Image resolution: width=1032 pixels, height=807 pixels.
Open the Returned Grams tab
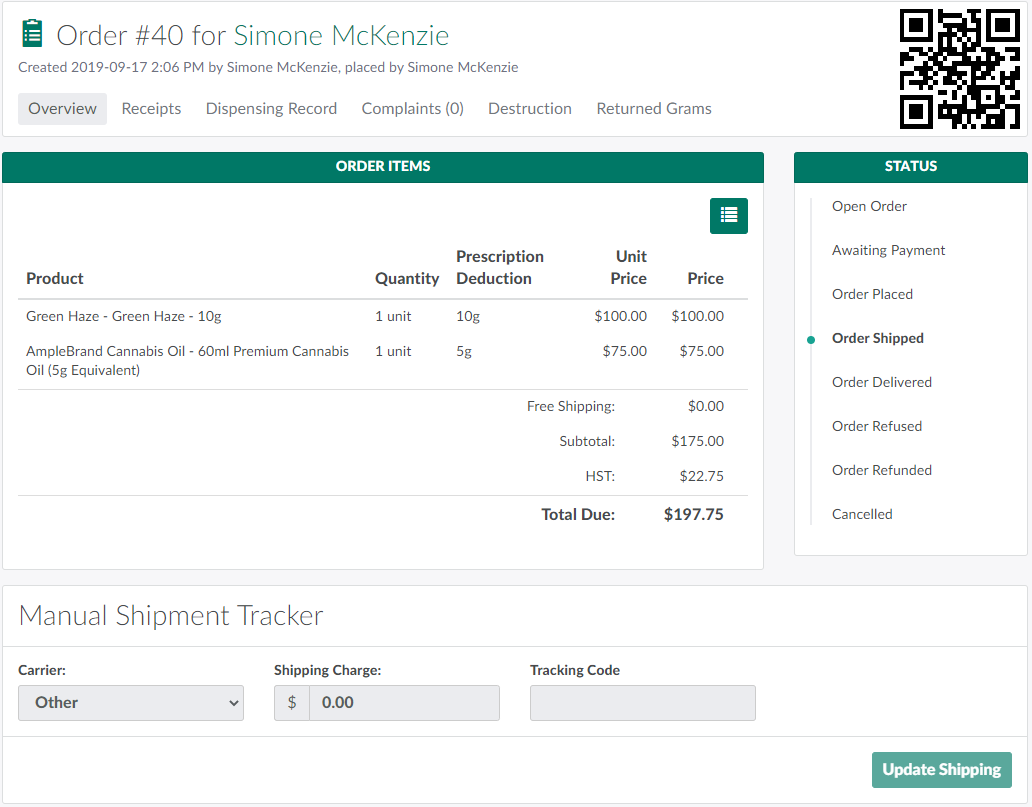pyautogui.click(x=654, y=109)
